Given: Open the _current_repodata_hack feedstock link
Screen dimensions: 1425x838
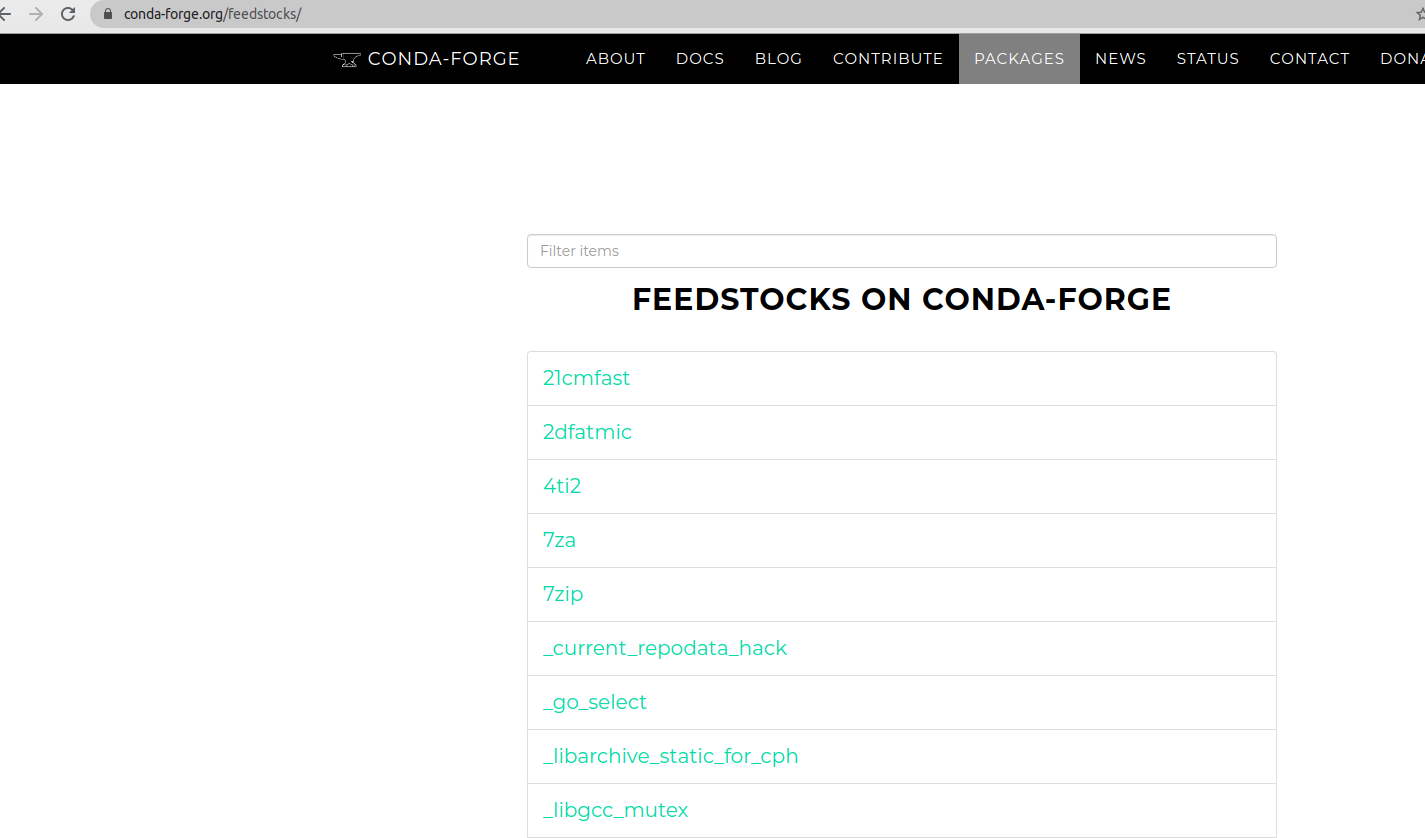Looking at the screenshot, I should [665, 648].
